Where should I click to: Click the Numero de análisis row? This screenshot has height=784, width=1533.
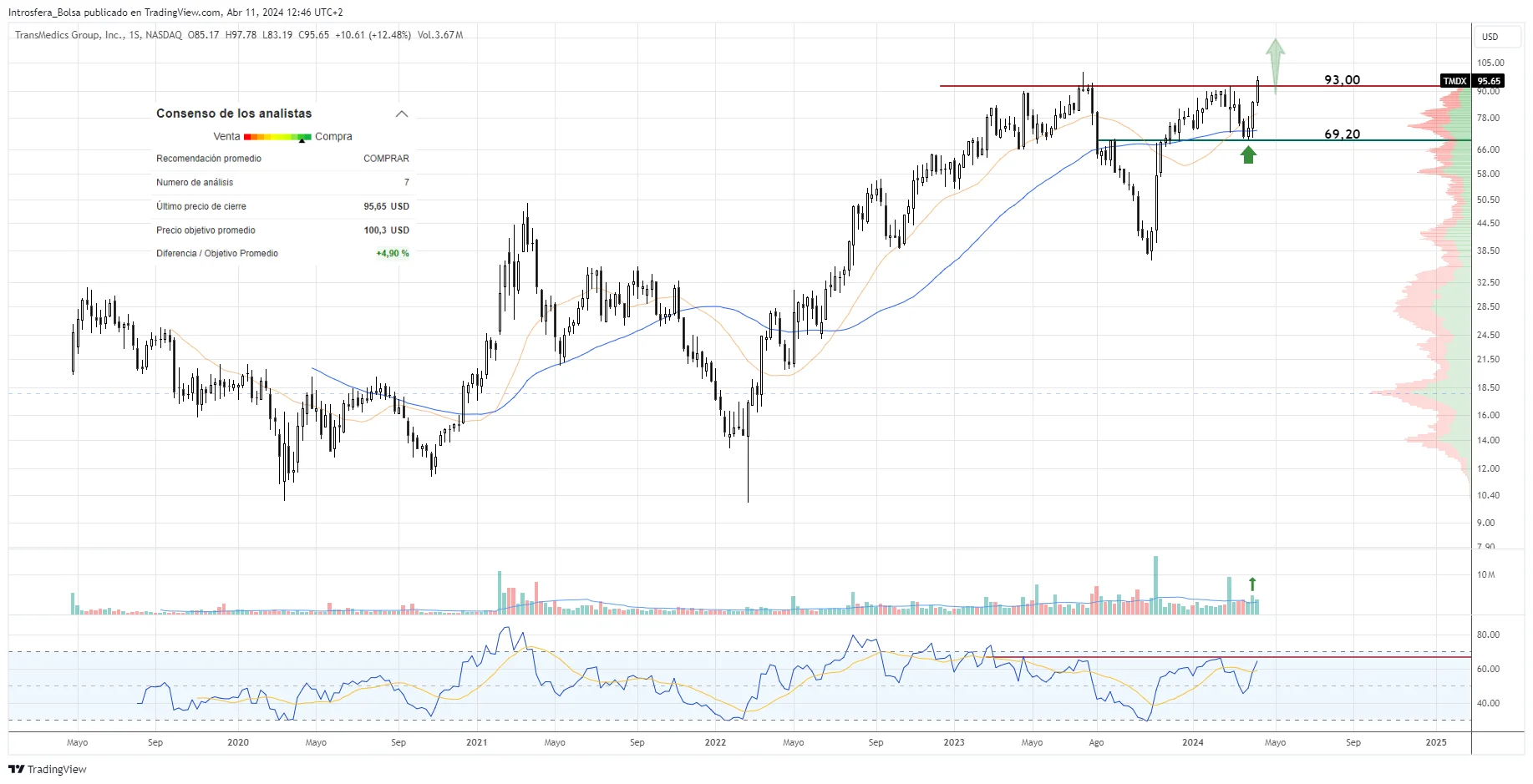click(x=195, y=182)
